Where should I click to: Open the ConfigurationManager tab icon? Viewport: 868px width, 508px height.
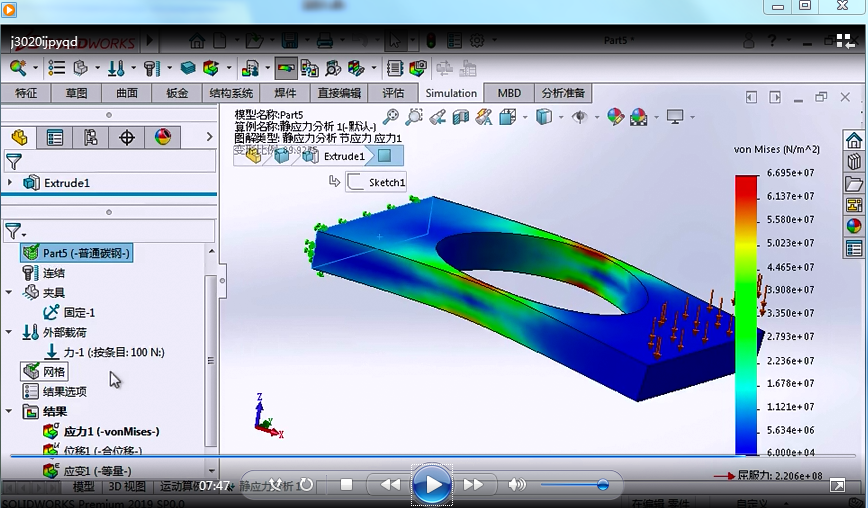(x=91, y=137)
